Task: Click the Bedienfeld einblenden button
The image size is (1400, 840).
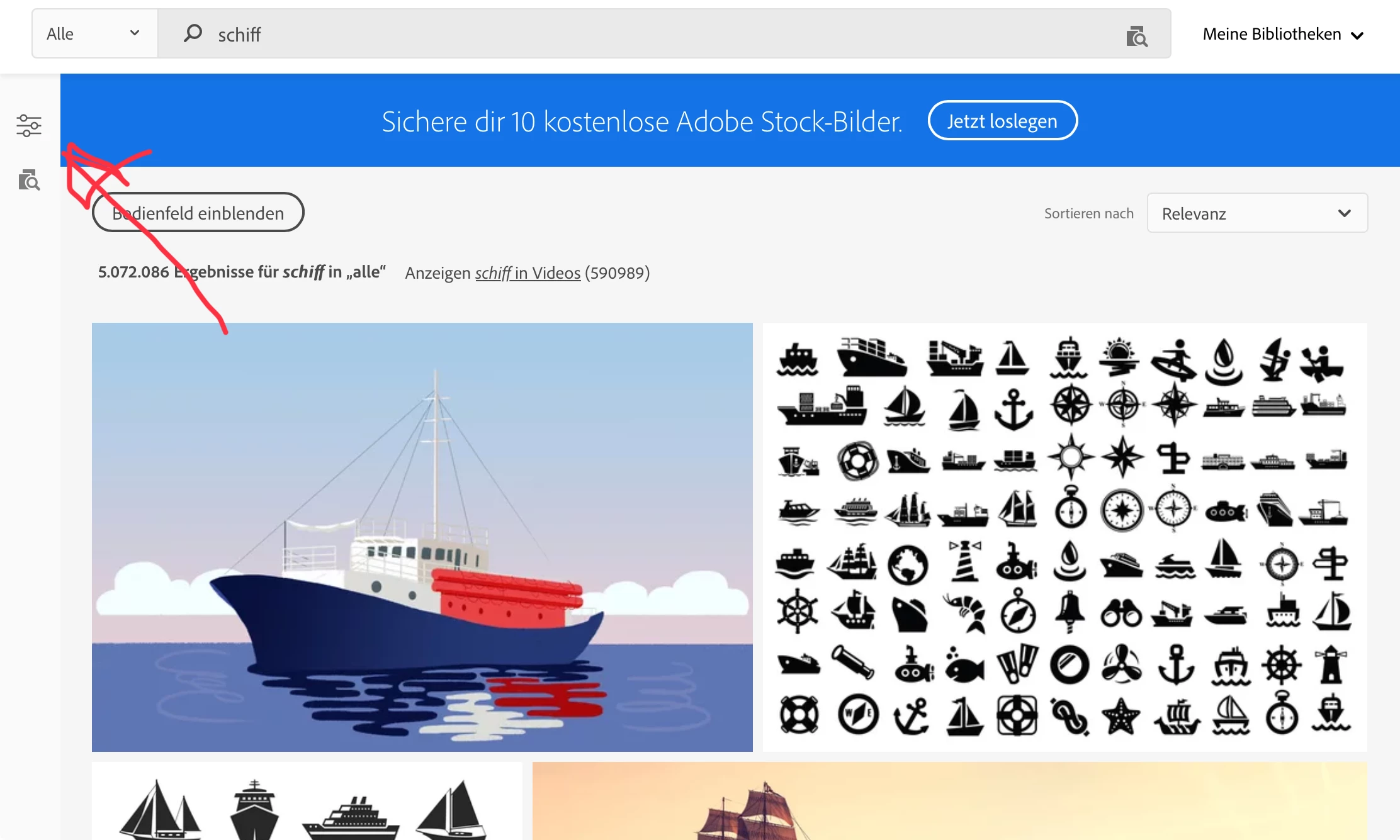Action: click(x=198, y=213)
